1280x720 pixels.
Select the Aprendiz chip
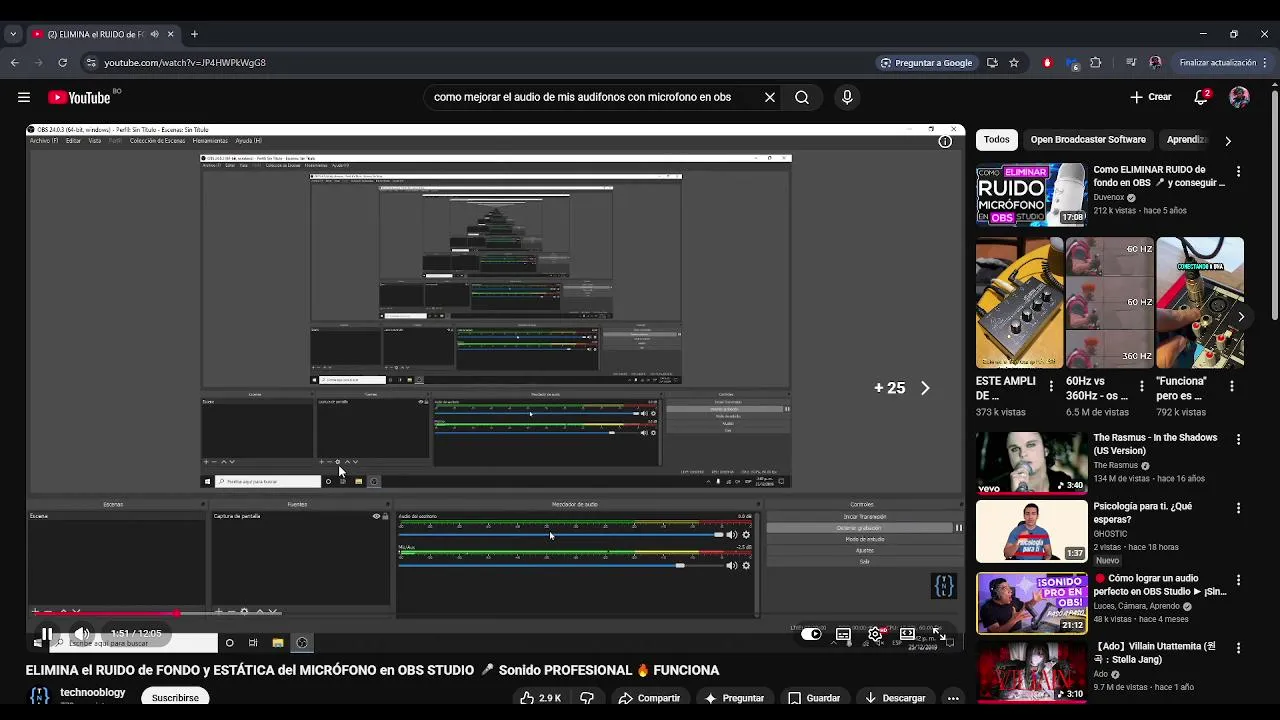1187,140
